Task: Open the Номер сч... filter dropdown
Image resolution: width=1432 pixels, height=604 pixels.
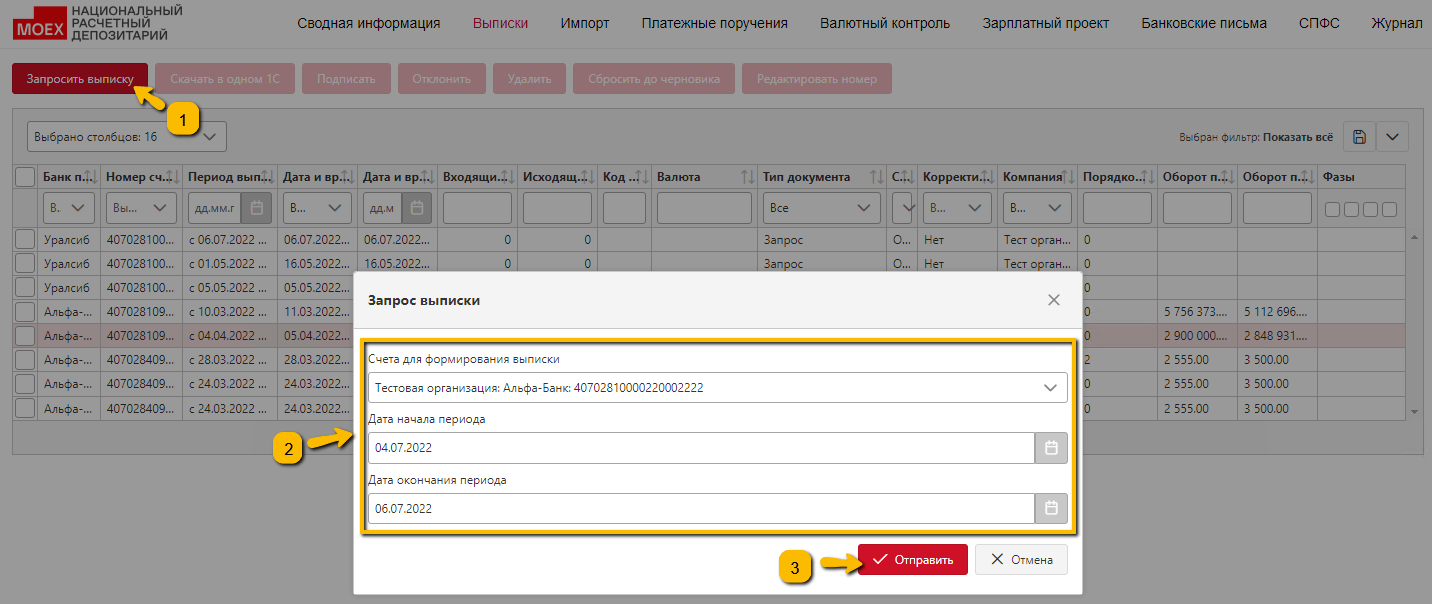Action: click(x=141, y=208)
